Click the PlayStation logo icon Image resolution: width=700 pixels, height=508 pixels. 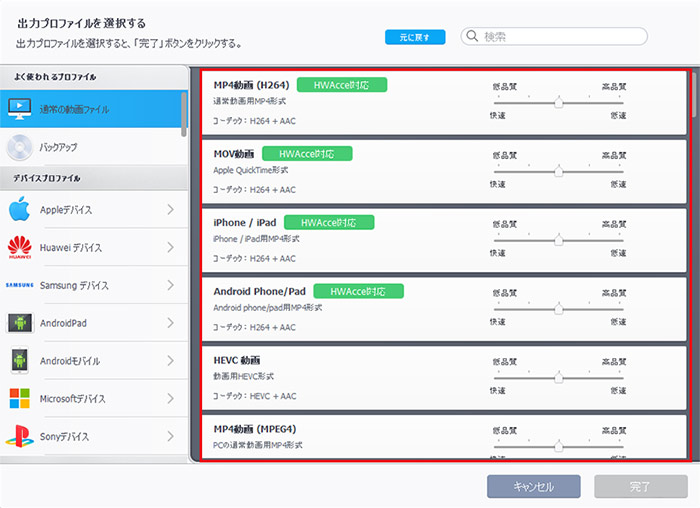tap(20, 436)
